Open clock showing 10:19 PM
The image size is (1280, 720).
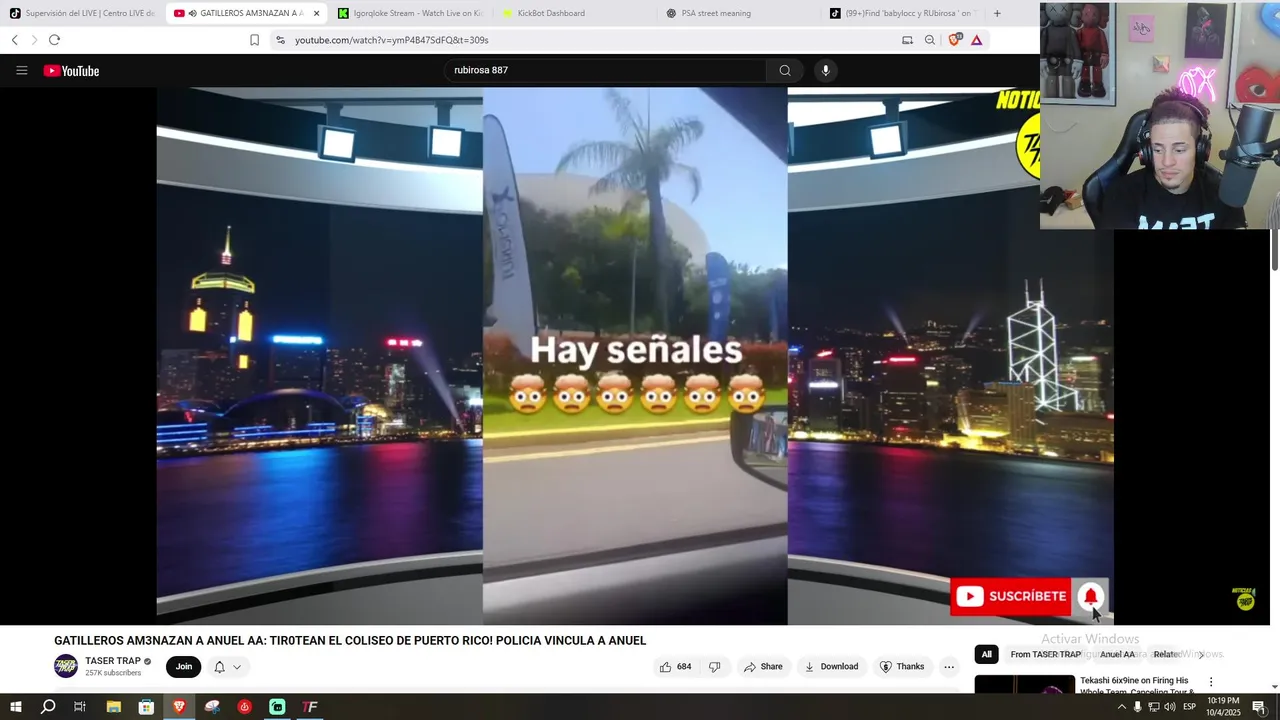coord(1224,707)
